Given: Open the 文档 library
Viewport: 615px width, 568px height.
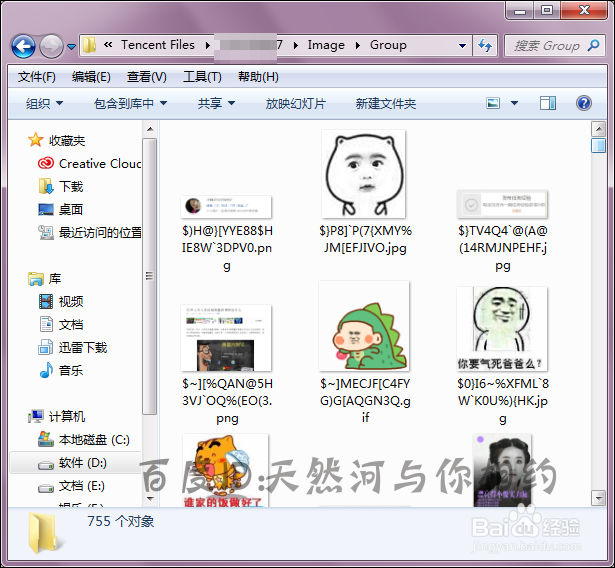Looking at the screenshot, I should 71,325.
